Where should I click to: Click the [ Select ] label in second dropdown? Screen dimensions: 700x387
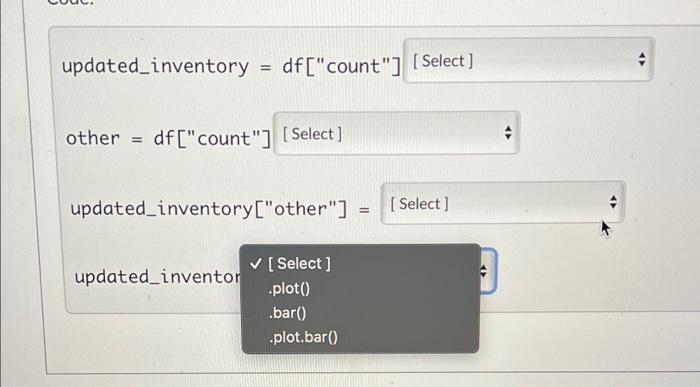pos(312,134)
